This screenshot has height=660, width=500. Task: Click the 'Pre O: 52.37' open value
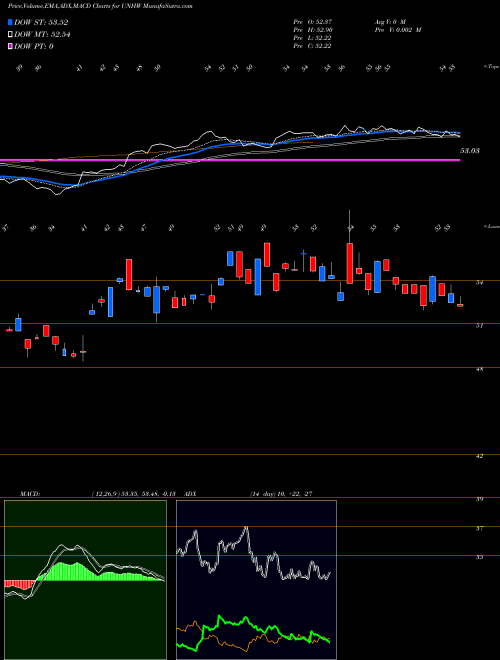(x=312, y=21)
